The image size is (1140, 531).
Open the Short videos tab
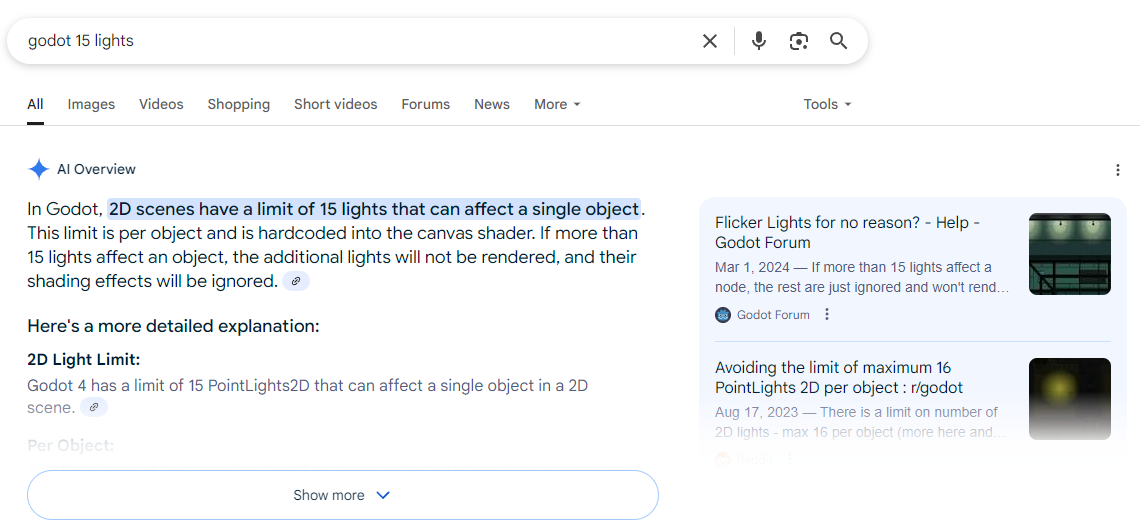point(335,105)
